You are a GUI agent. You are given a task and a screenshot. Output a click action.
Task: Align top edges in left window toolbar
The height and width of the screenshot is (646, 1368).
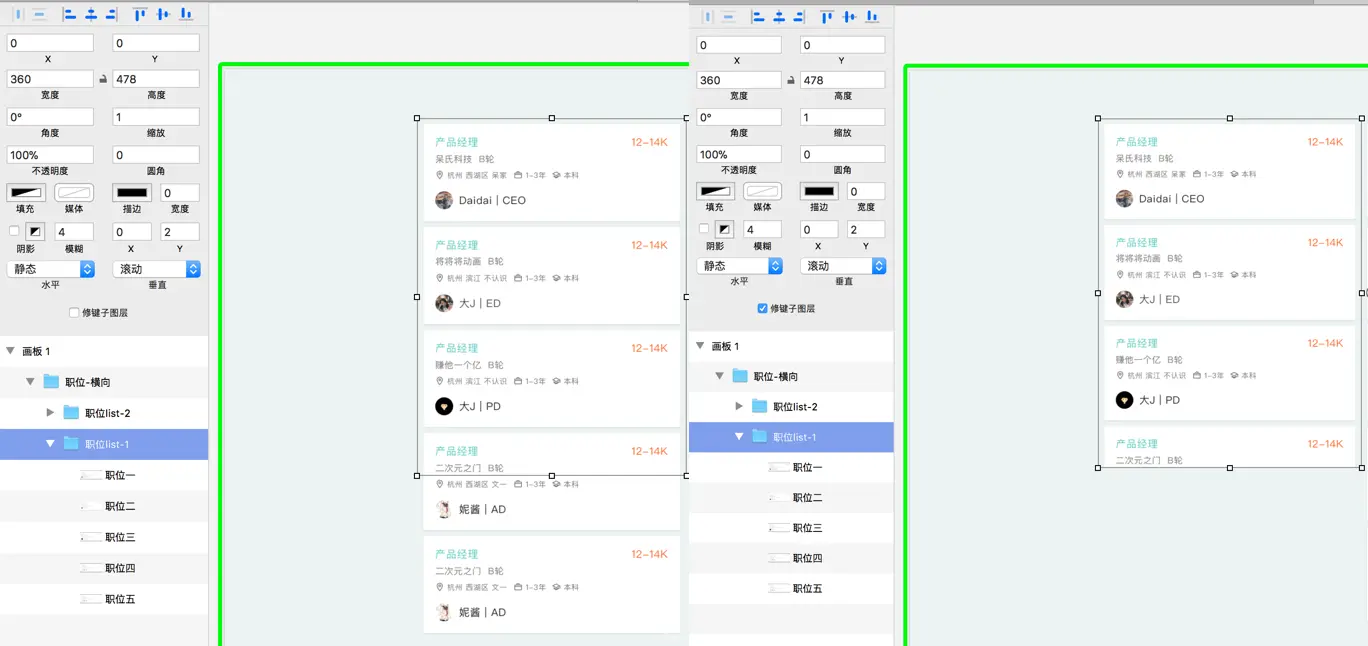139,15
